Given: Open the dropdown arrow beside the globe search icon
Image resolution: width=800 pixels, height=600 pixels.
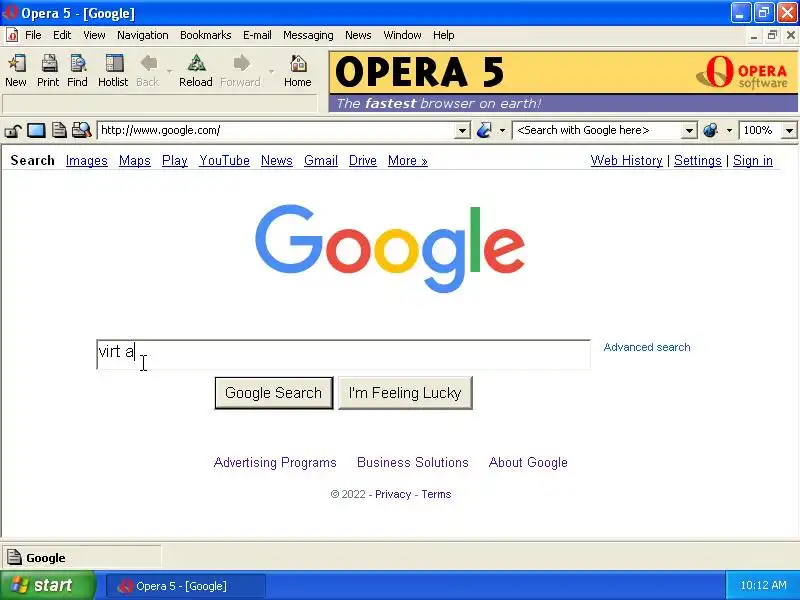Looking at the screenshot, I should coord(729,131).
